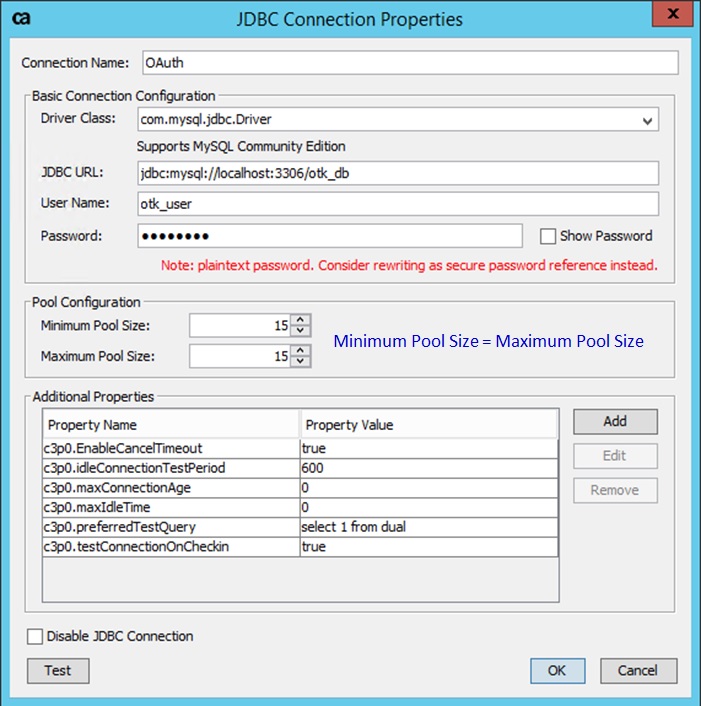Cancel the connection properties dialog

coord(637,670)
